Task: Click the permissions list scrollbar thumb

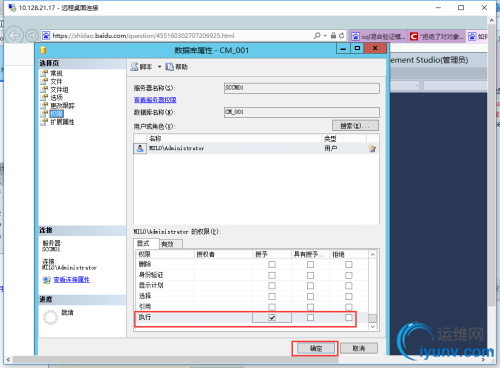Action: click(373, 318)
